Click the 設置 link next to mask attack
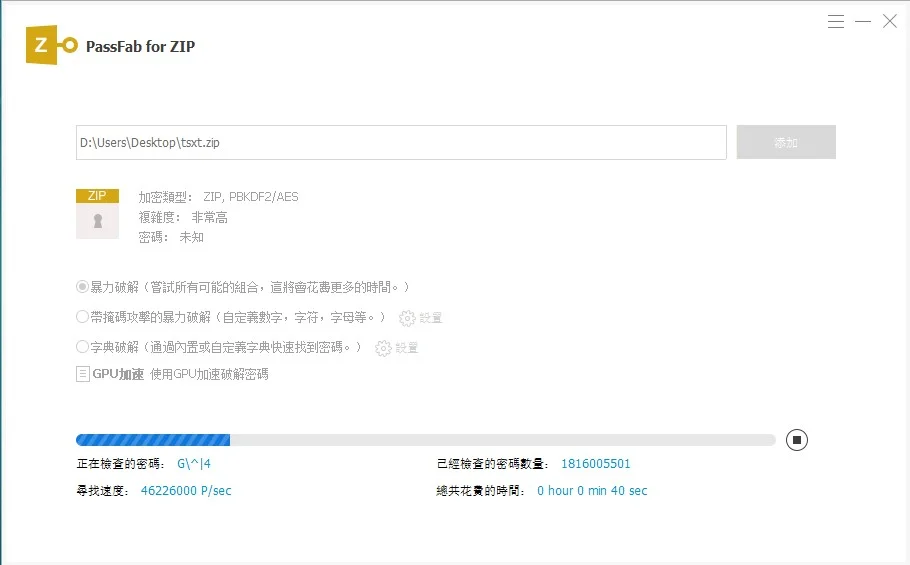 tap(431, 318)
